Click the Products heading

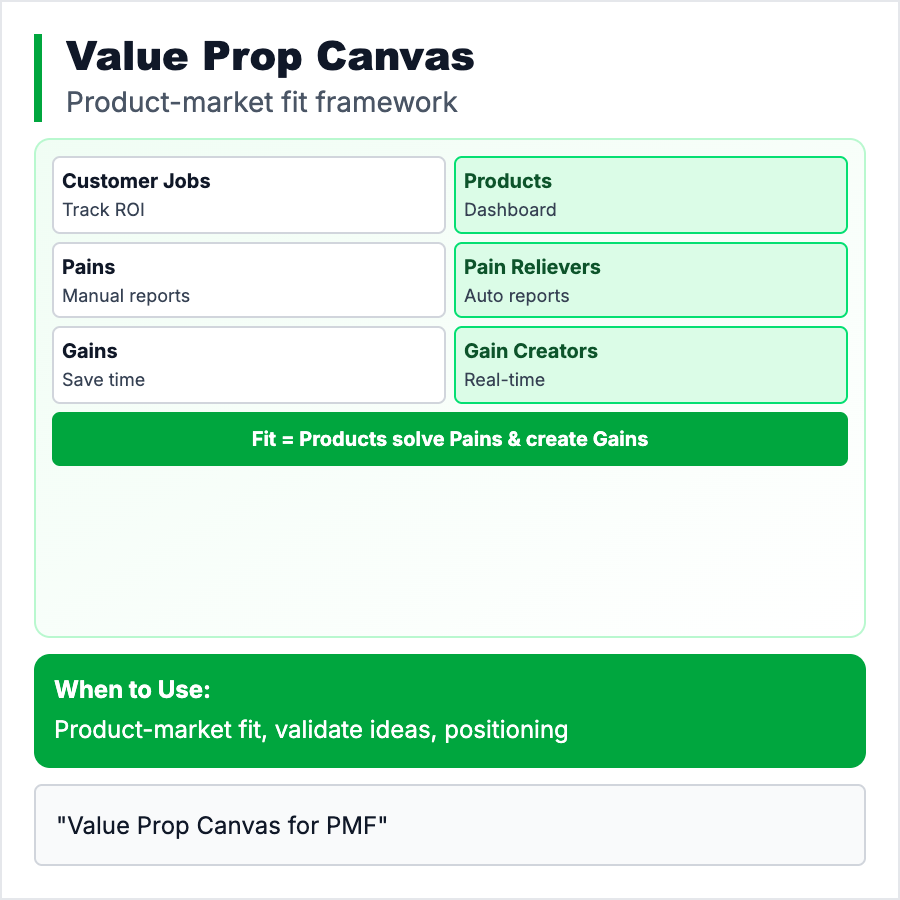(508, 181)
